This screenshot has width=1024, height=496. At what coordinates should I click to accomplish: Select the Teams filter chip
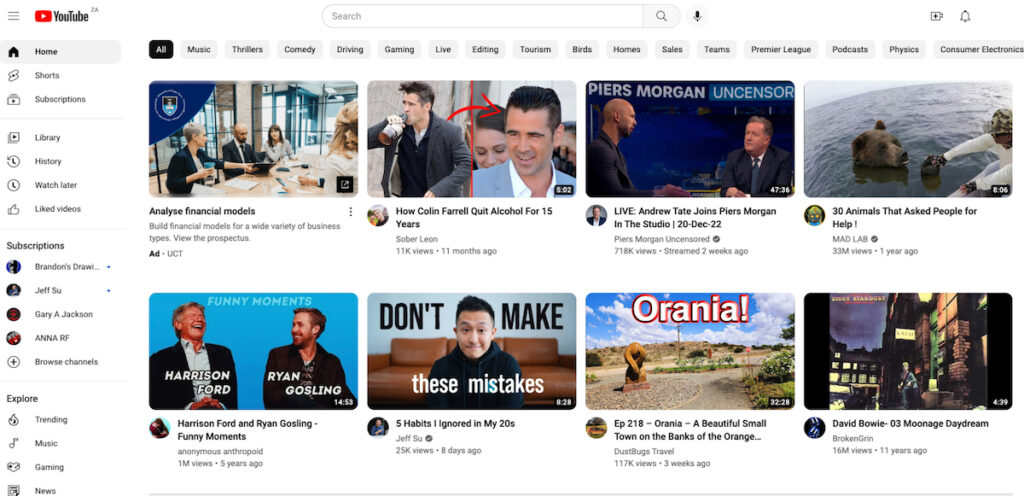tap(716, 50)
